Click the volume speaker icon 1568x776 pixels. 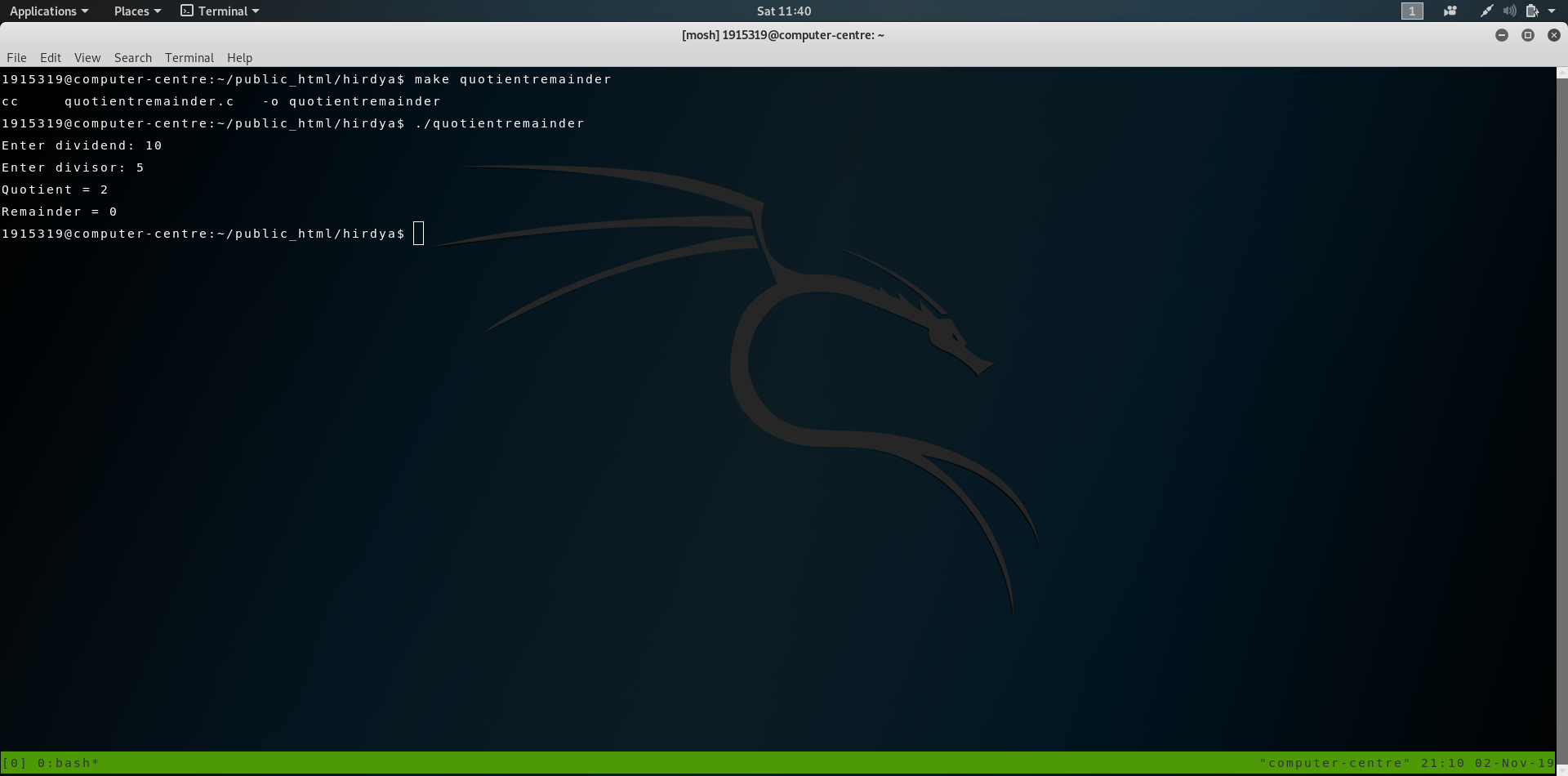tap(1509, 11)
